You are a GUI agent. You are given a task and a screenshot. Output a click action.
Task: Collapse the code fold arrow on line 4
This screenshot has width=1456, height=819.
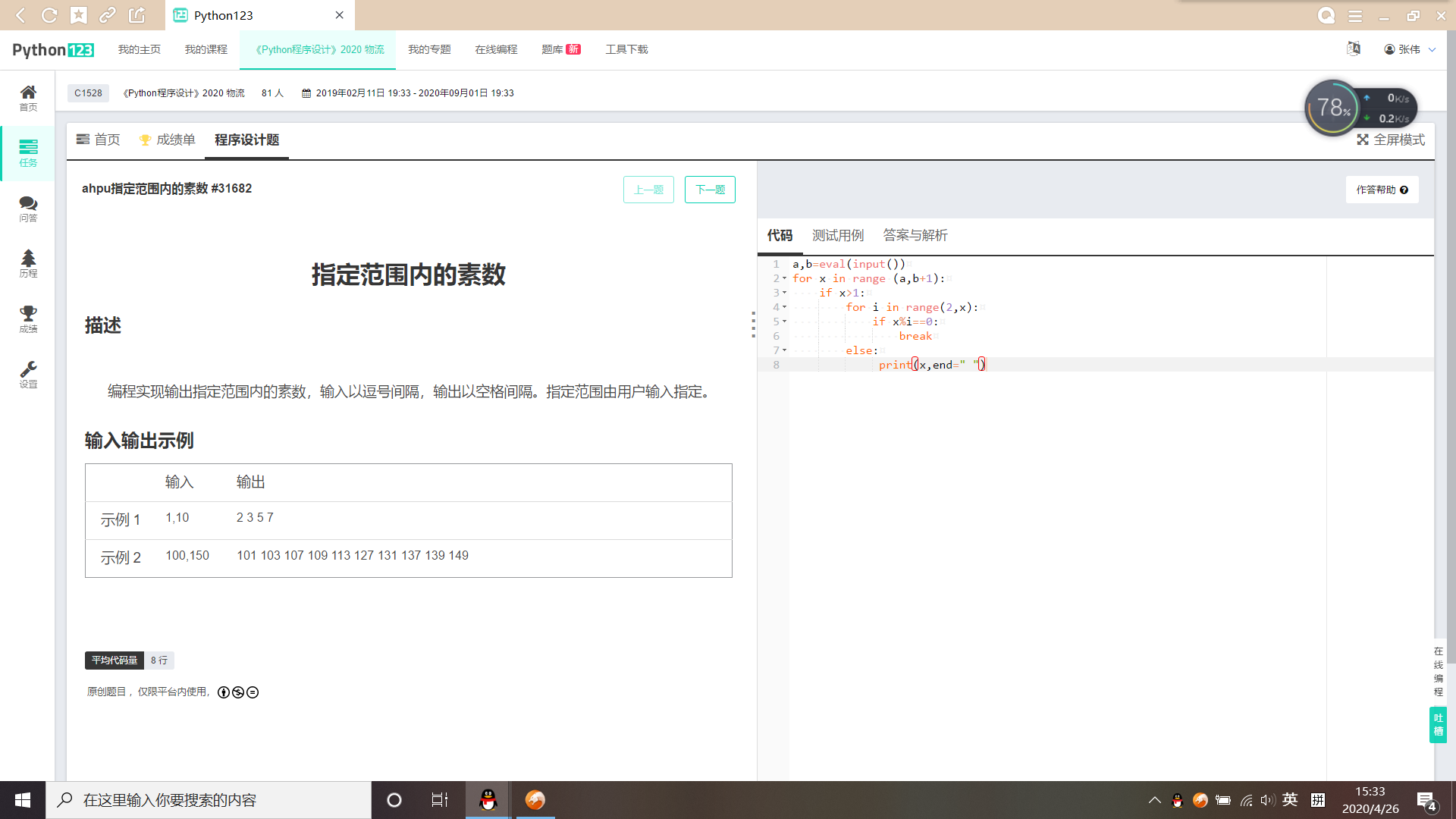click(784, 307)
